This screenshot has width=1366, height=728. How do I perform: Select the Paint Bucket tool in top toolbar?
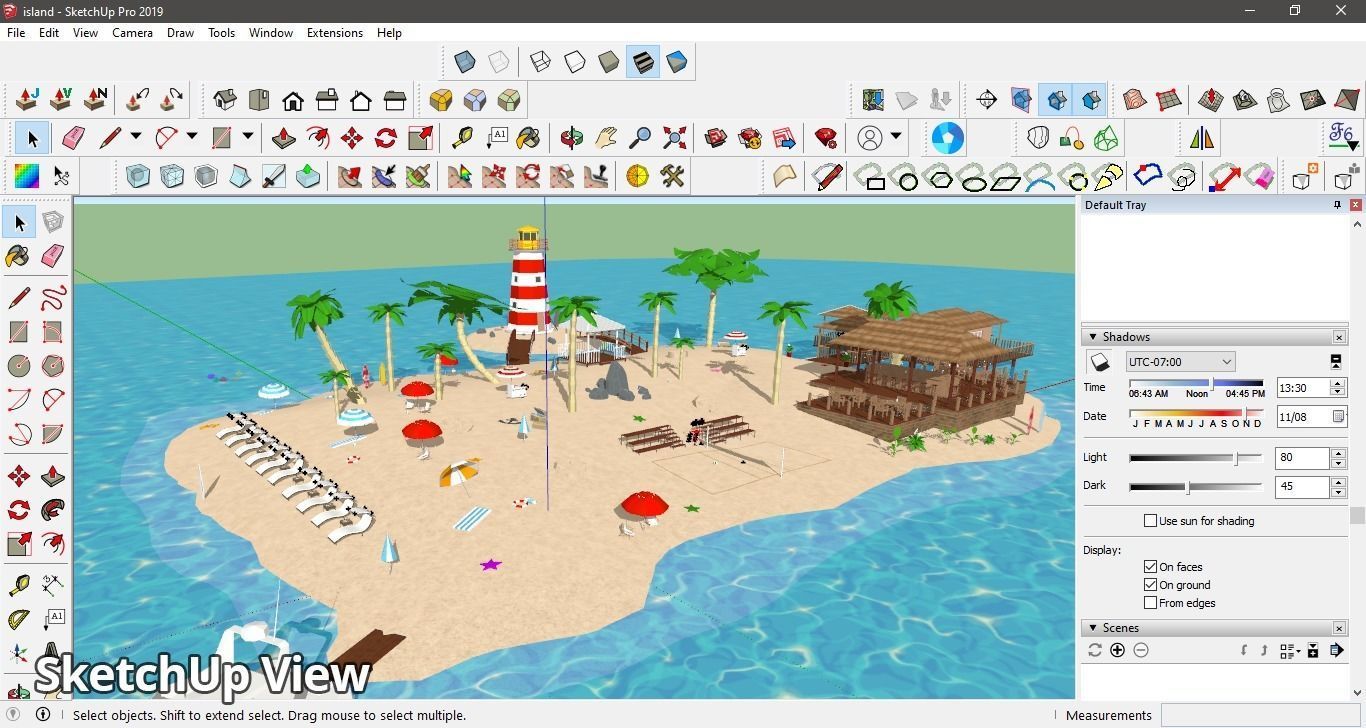click(528, 137)
